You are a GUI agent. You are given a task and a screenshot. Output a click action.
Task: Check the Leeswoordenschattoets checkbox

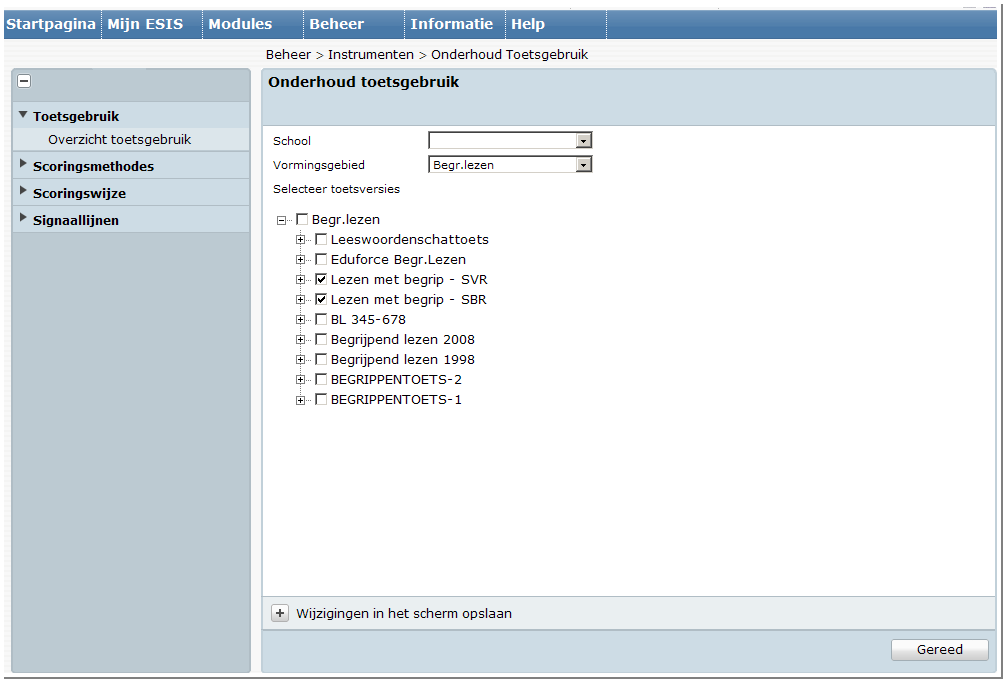tap(321, 240)
